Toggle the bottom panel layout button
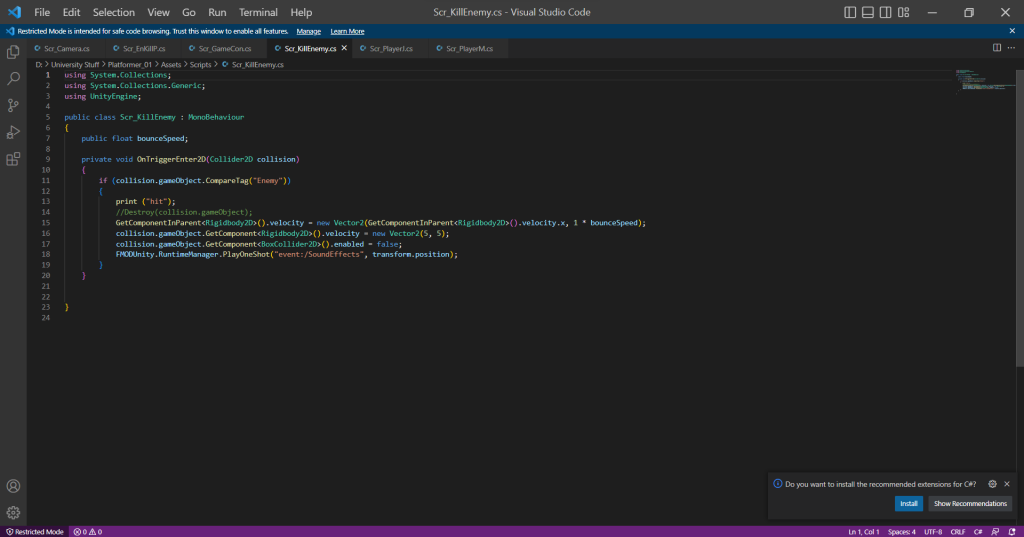This screenshot has width=1024, height=537. tap(868, 12)
